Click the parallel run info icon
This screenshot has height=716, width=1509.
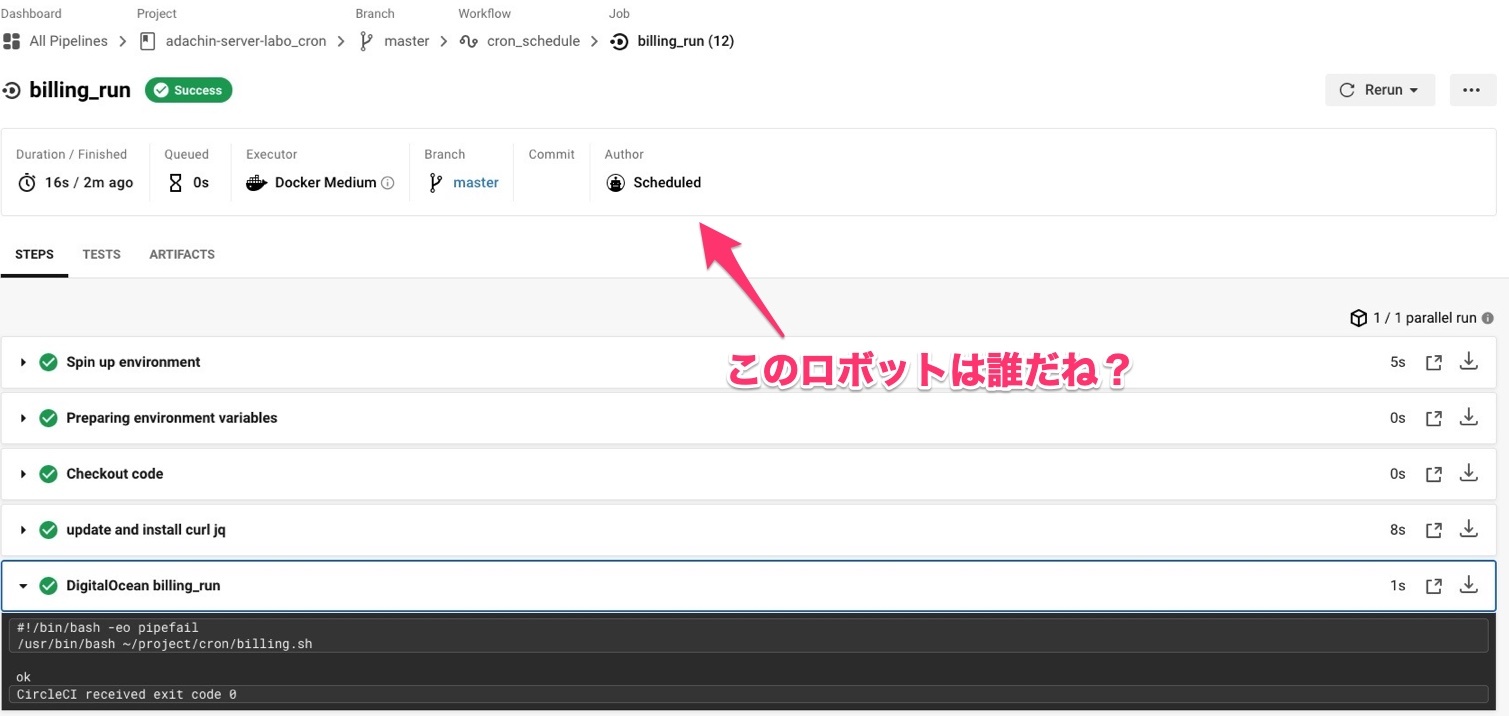tap(1487, 318)
